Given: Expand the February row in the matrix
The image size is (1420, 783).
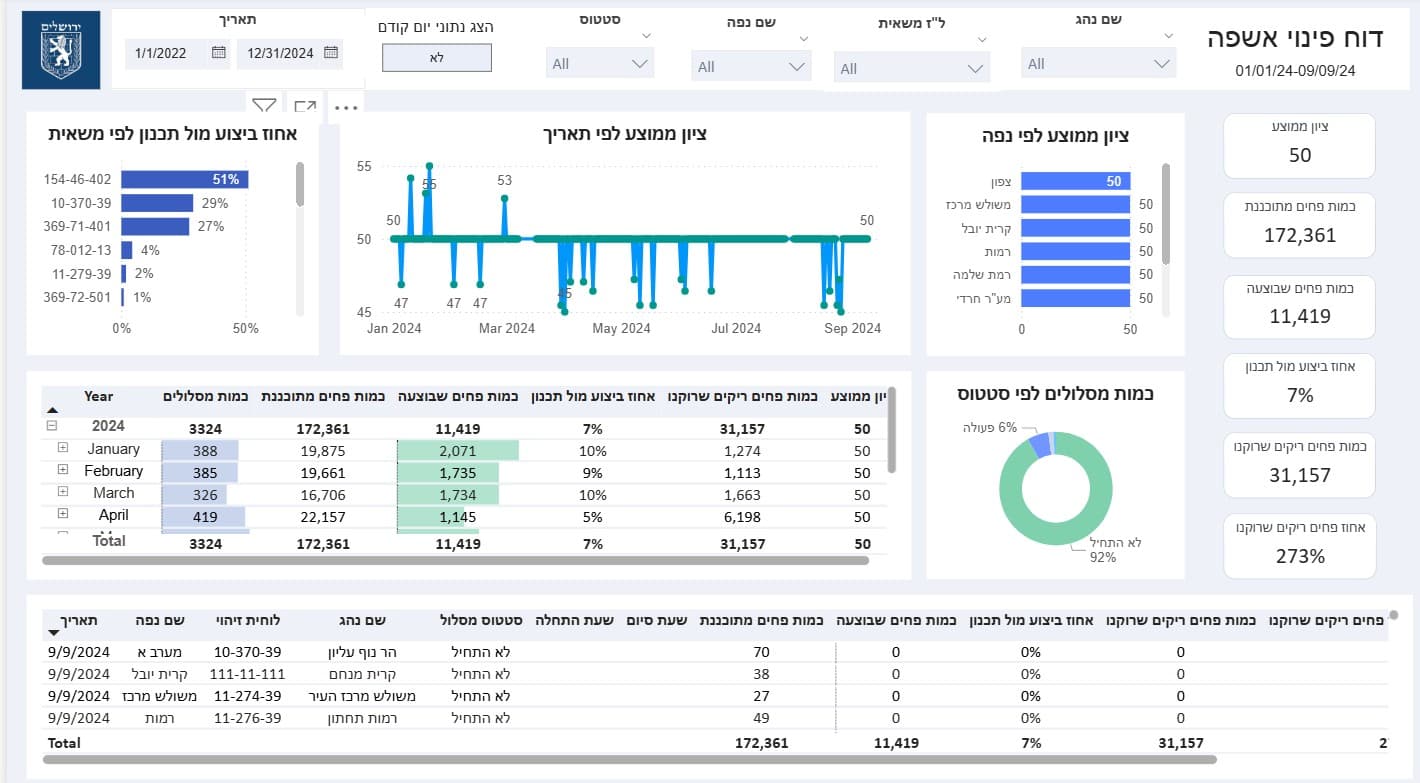Looking at the screenshot, I should coord(63,470).
